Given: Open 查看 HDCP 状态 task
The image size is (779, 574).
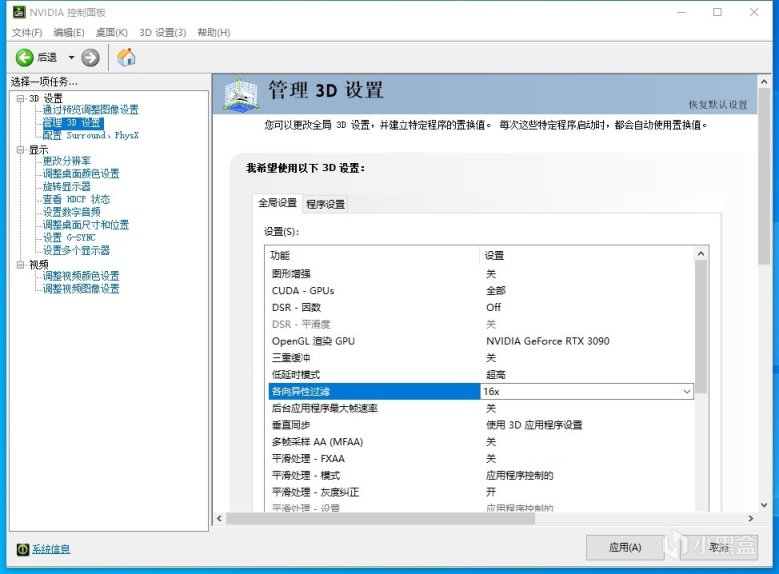Looking at the screenshot, I should click(76, 199).
